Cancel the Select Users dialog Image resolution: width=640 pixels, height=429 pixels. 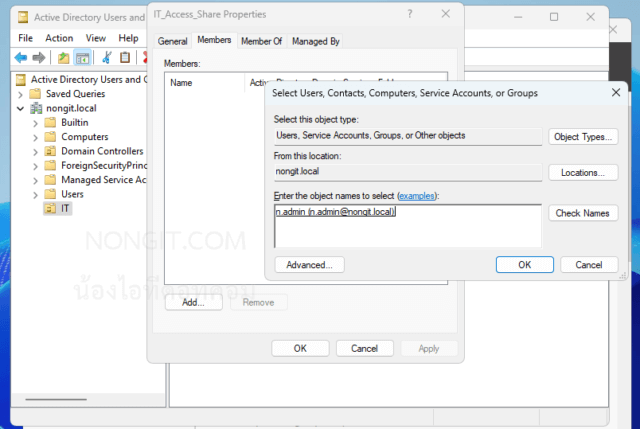589,265
